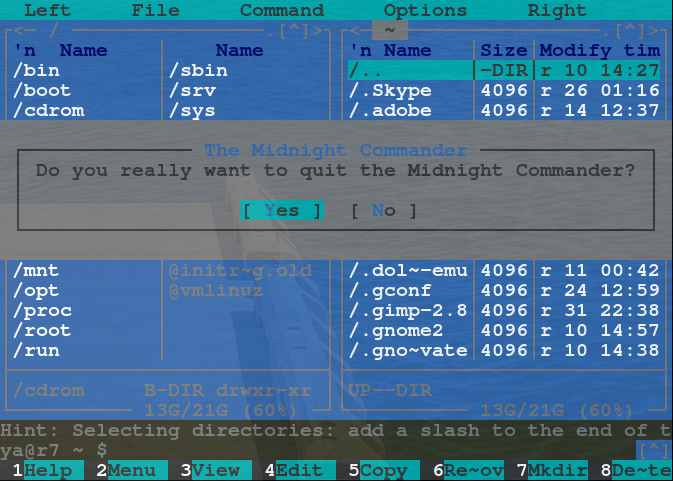Open the File menu

[x=155, y=10]
